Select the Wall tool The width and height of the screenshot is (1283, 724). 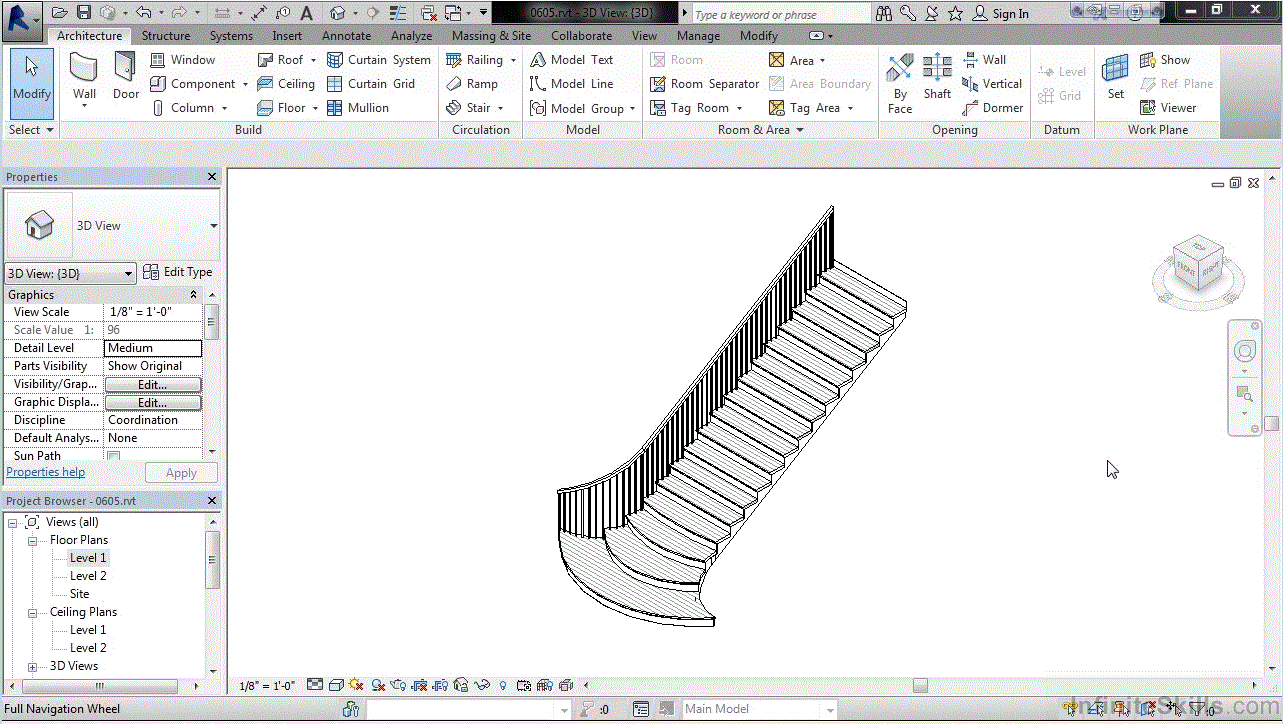[x=84, y=78]
